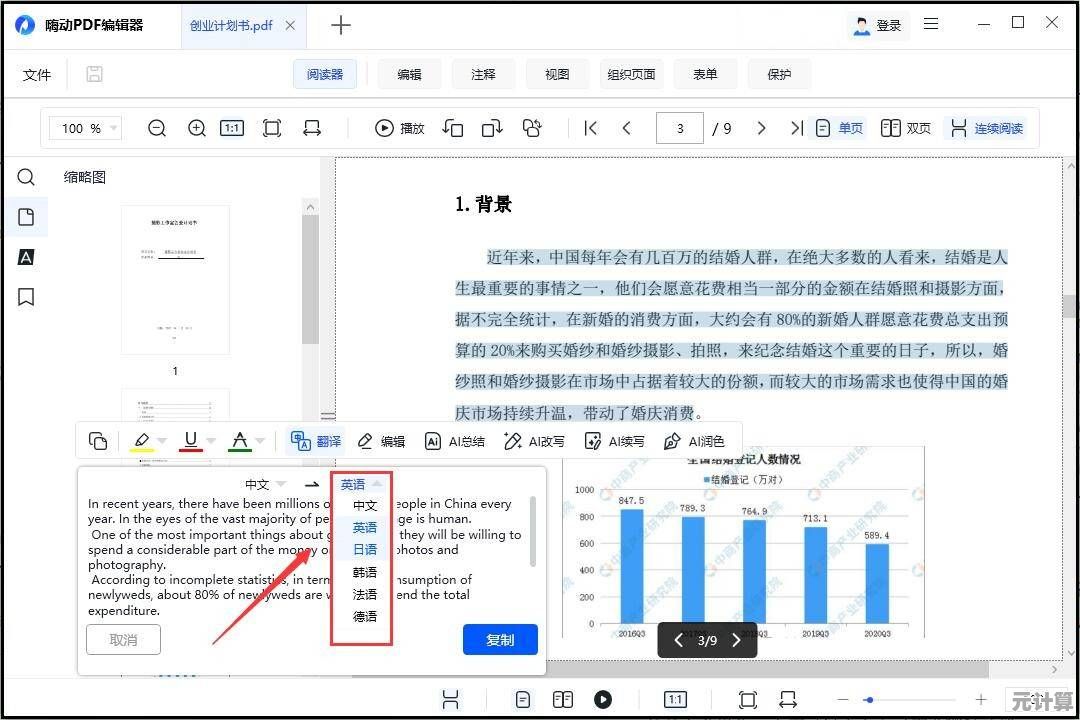Switch to 组织页面 tab
The height and width of the screenshot is (720, 1080).
pos(631,74)
